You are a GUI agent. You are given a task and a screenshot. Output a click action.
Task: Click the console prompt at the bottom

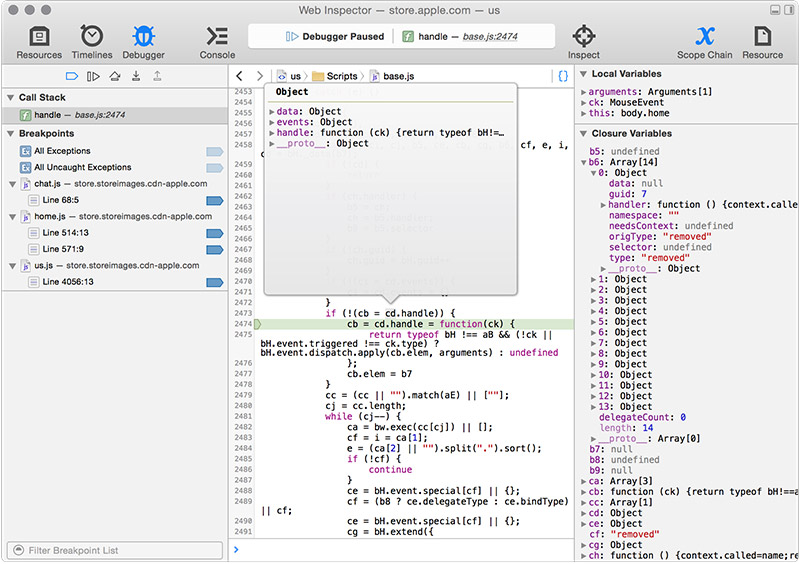click(x=403, y=550)
